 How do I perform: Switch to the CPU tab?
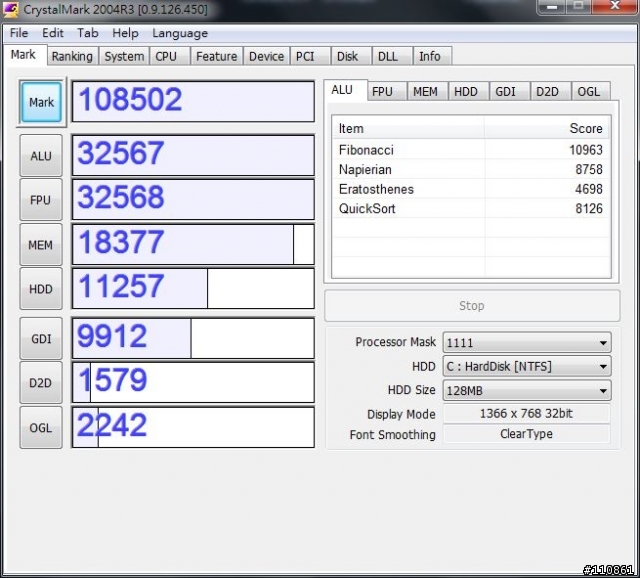(x=169, y=56)
